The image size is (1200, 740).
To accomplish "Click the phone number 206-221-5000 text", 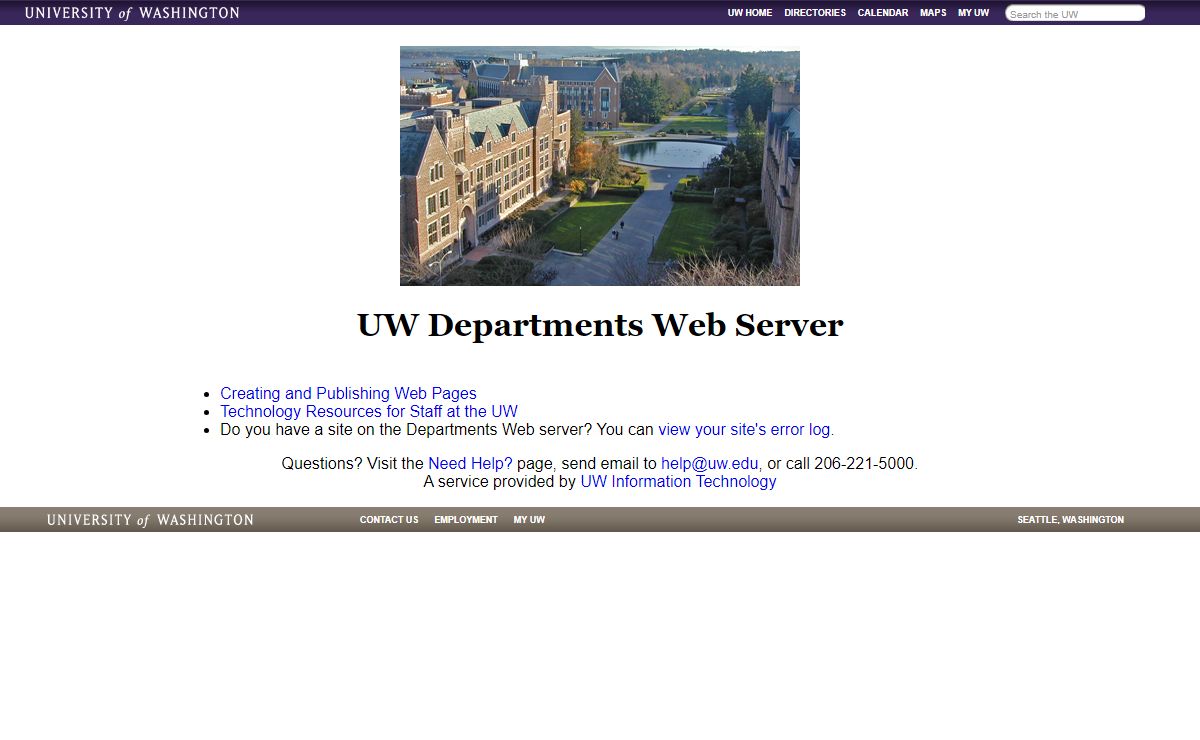I will click(864, 464).
